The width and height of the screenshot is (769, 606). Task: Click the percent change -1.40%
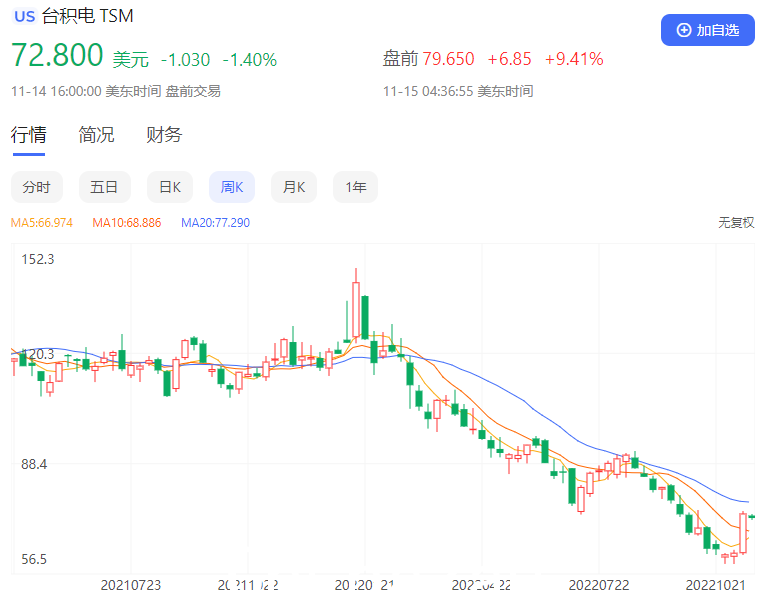point(250,60)
